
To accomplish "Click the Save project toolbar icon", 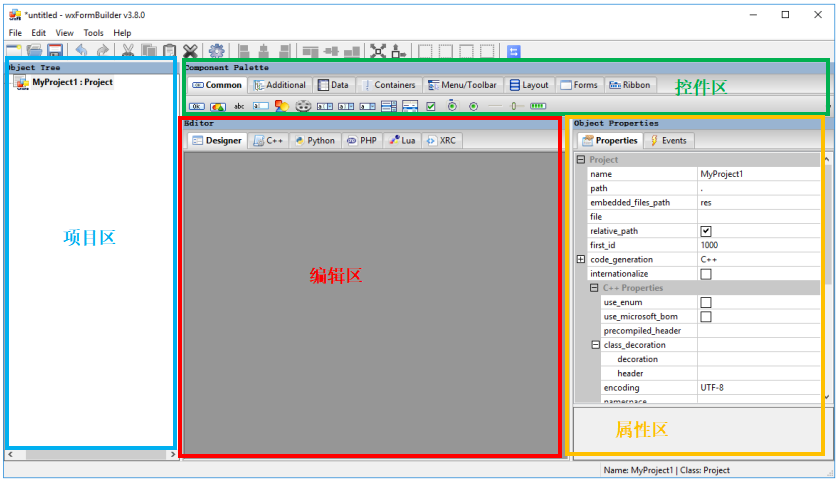I will coord(55,51).
